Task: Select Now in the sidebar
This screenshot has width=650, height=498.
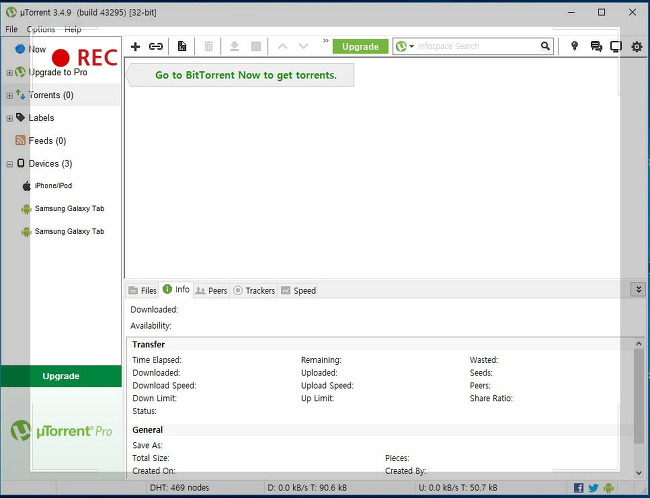Action: 37,49
